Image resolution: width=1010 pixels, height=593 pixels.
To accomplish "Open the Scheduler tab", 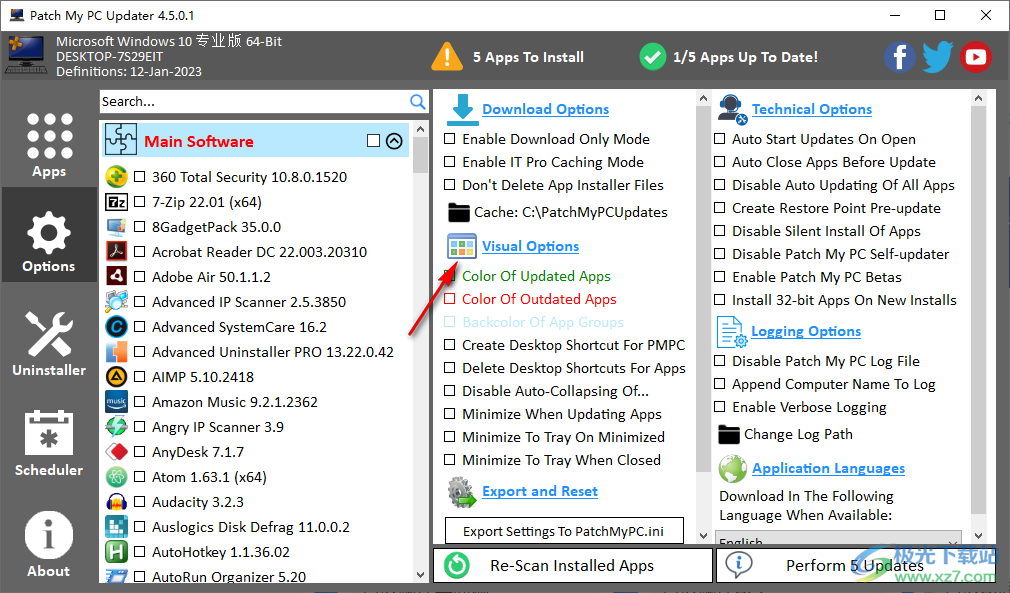I will [49, 443].
